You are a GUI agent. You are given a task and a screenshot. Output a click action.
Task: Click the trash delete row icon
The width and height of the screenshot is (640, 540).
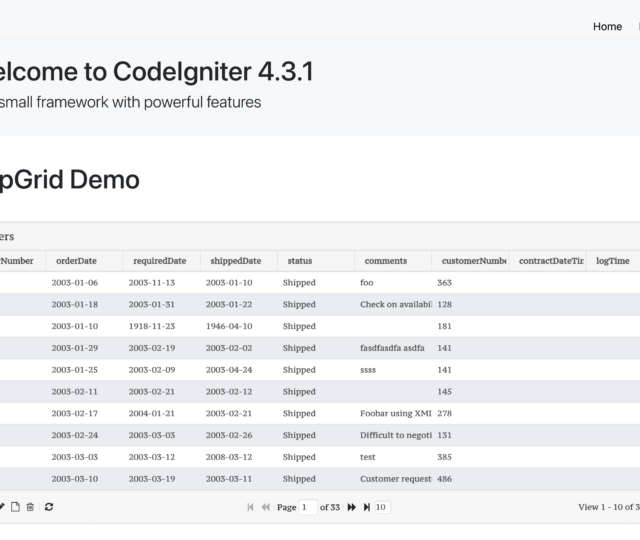[30, 507]
